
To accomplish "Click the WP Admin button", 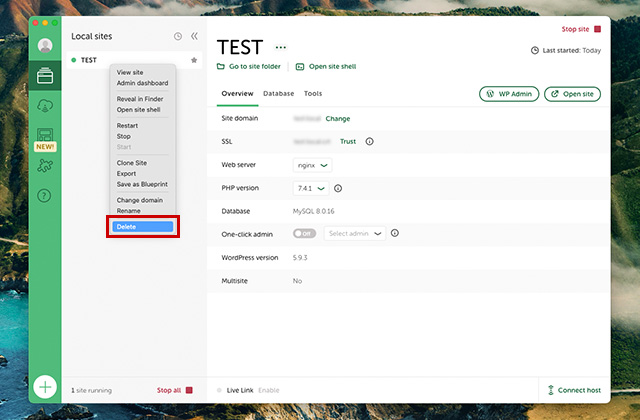I will [x=509, y=94].
